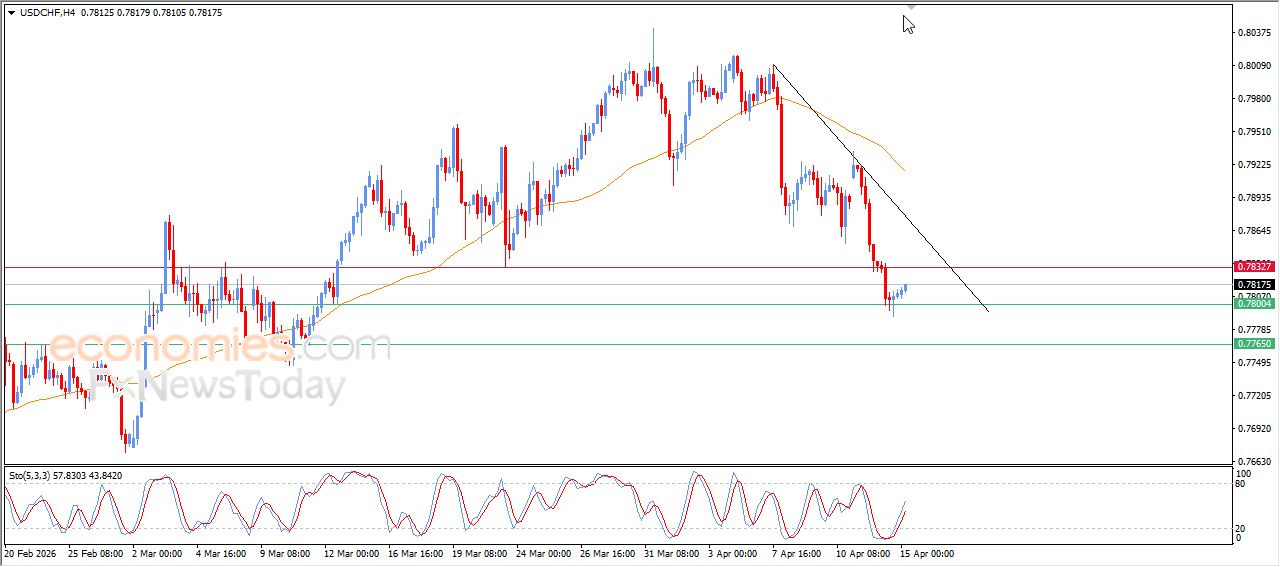1280x567 pixels.
Task: Select the green 0.78004 price label
Action: tap(1254, 304)
